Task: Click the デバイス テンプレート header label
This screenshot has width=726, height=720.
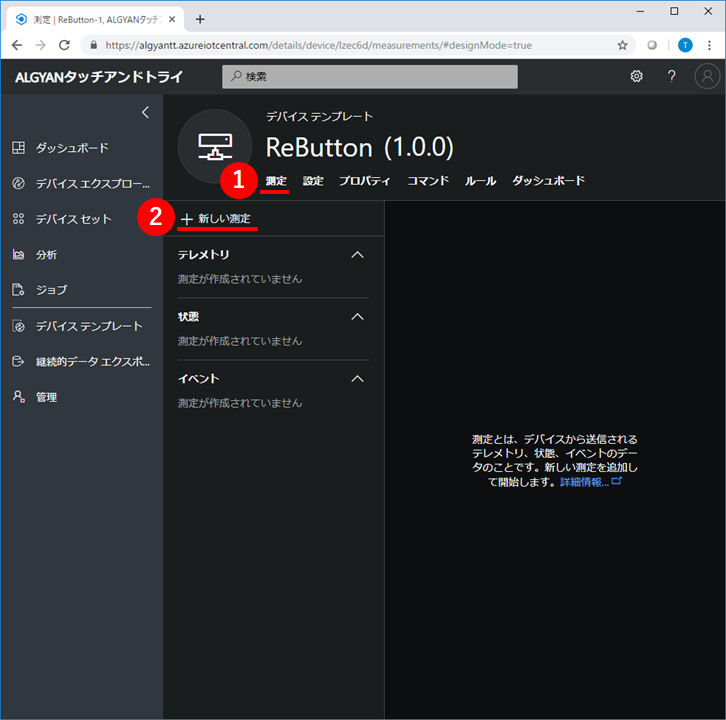Action: pyautogui.click(x=319, y=117)
